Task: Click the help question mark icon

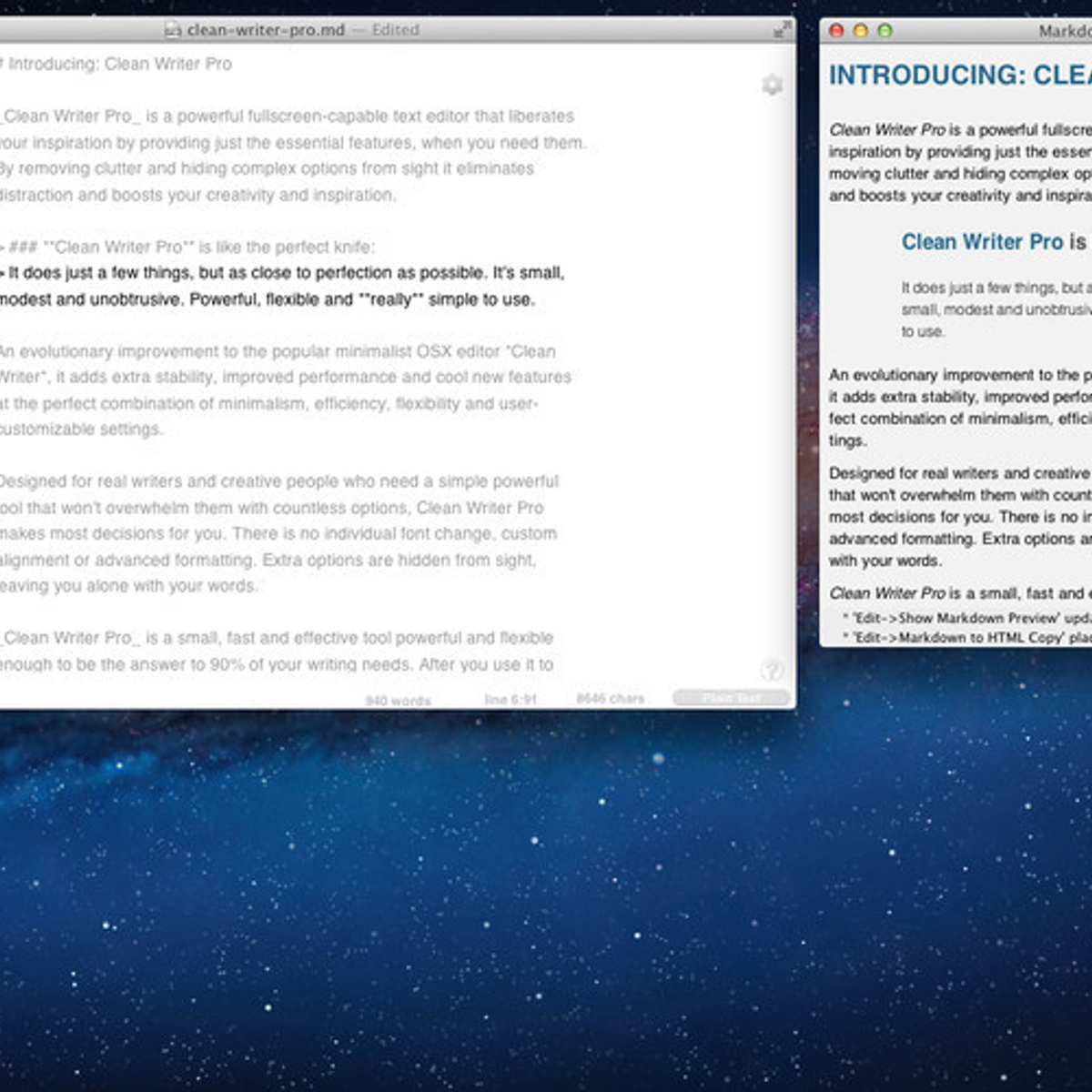Action: click(772, 671)
